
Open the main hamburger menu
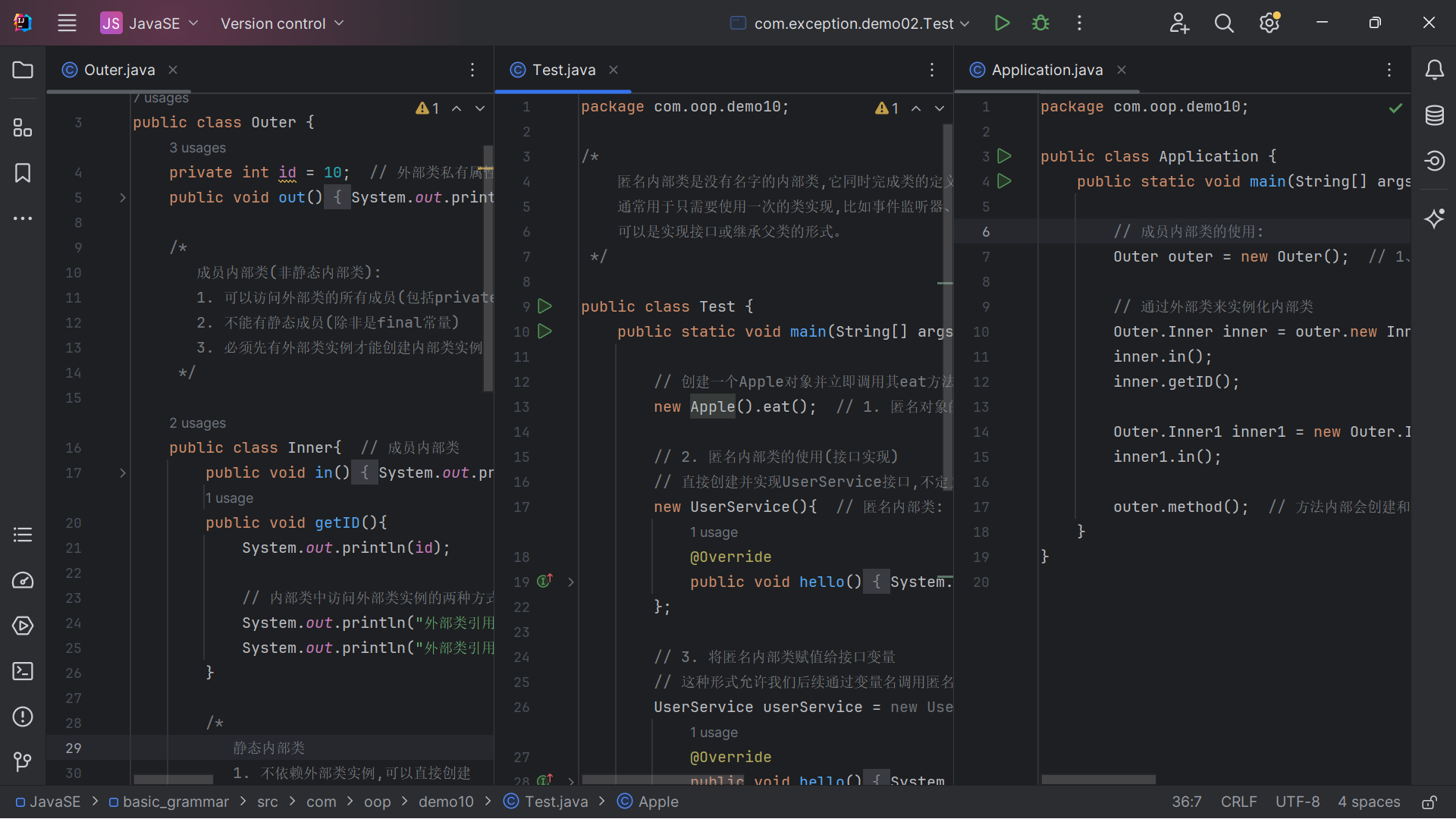pyautogui.click(x=67, y=23)
